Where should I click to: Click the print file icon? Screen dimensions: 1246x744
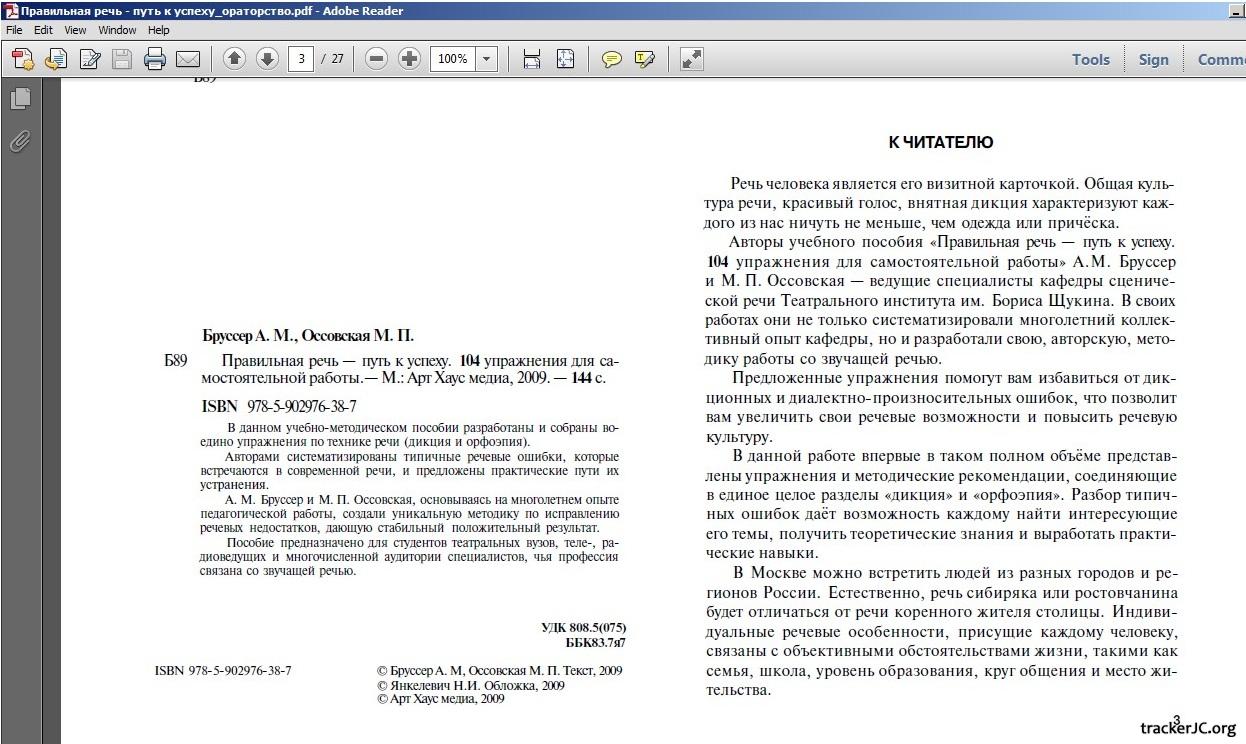(x=154, y=59)
